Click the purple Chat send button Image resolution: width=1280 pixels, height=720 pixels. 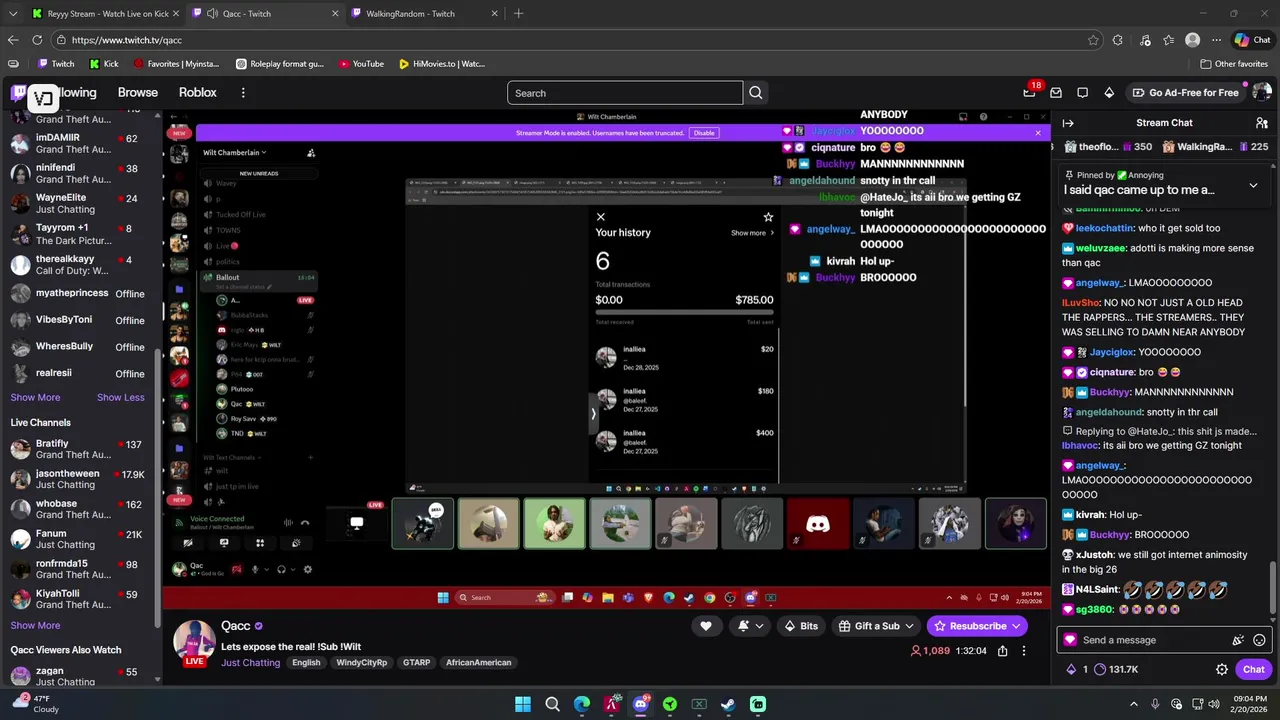1254,669
